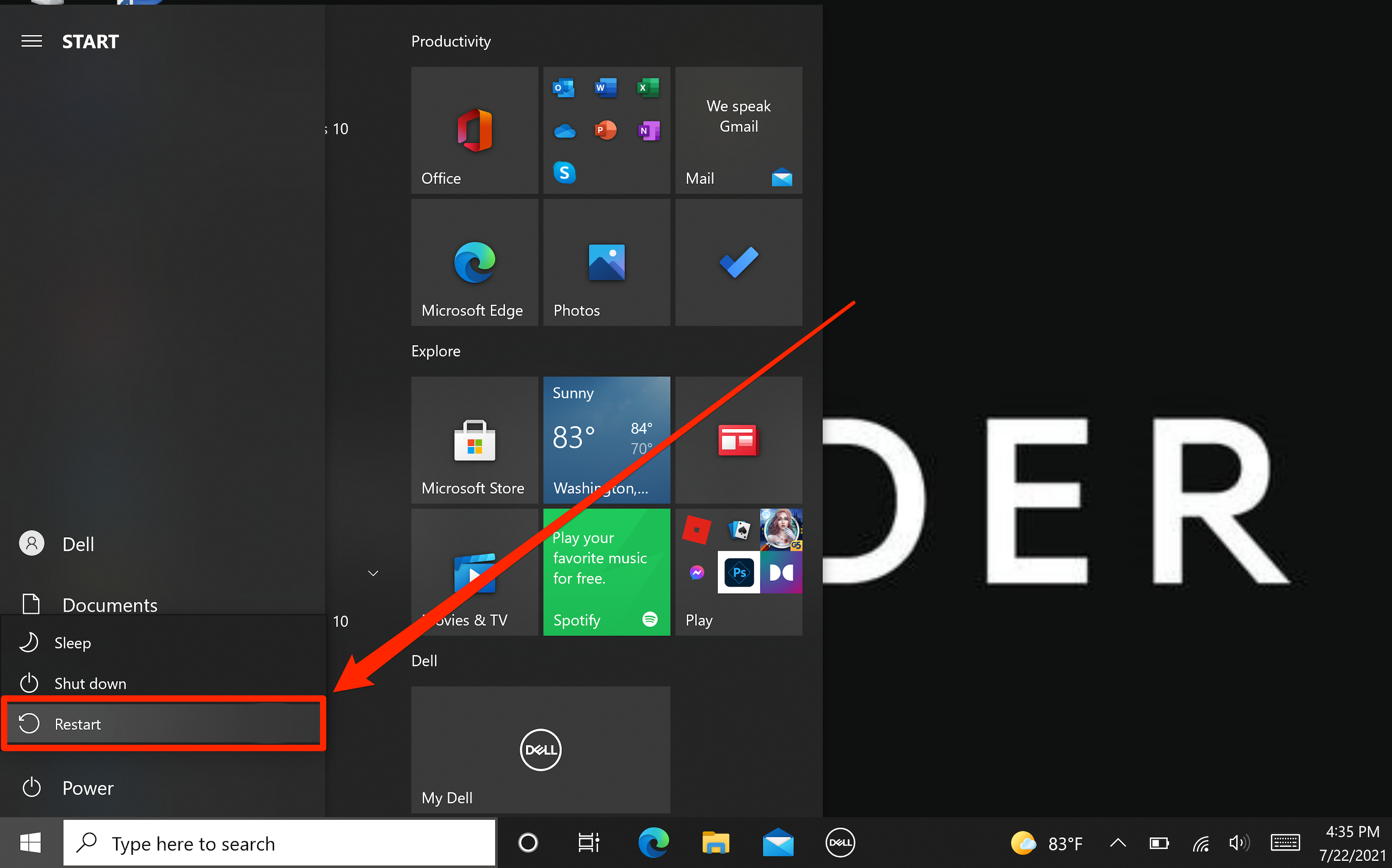Open the Microsoft Store tile
Viewport: 1392px width, 868px height.
coord(474,440)
